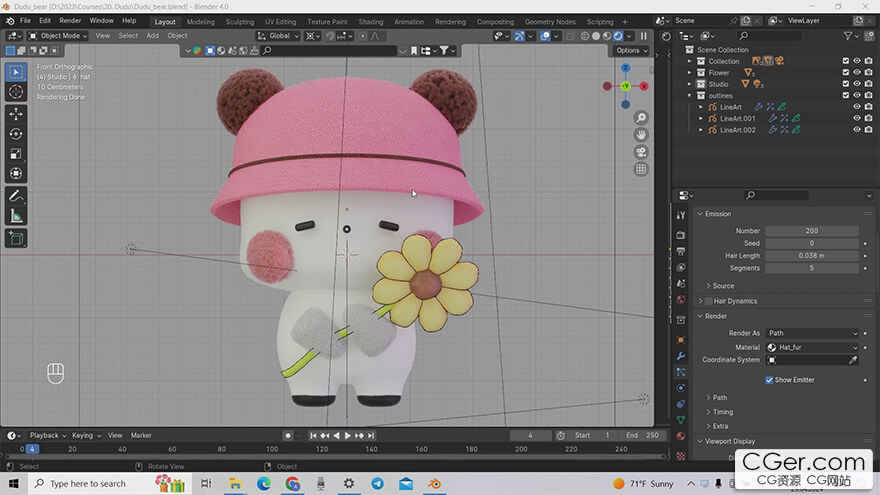Open the Output properties tab
The height and width of the screenshot is (495, 880).
(x=681, y=251)
